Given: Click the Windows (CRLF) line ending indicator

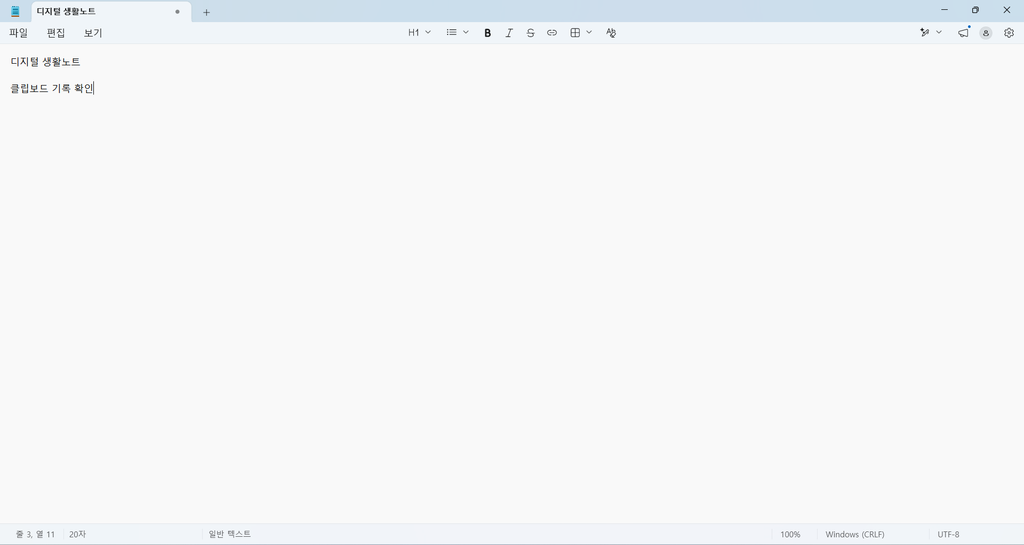Looking at the screenshot, I should 855,534.
